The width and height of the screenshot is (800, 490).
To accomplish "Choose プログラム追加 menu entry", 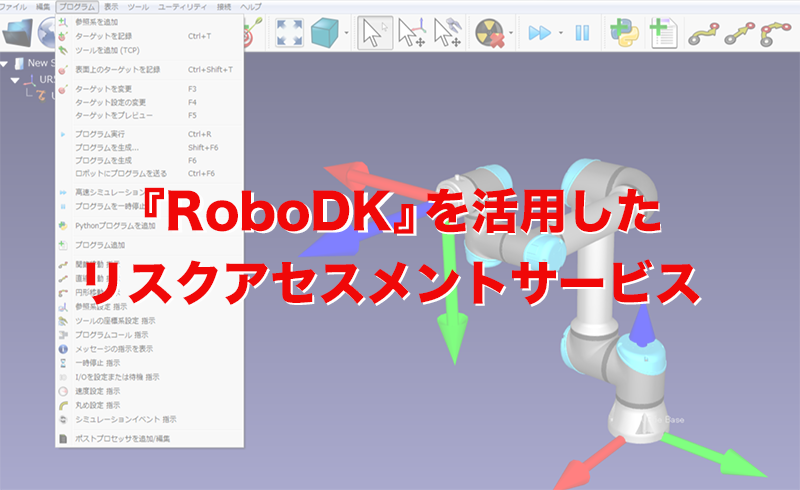I will coord(149,245).
